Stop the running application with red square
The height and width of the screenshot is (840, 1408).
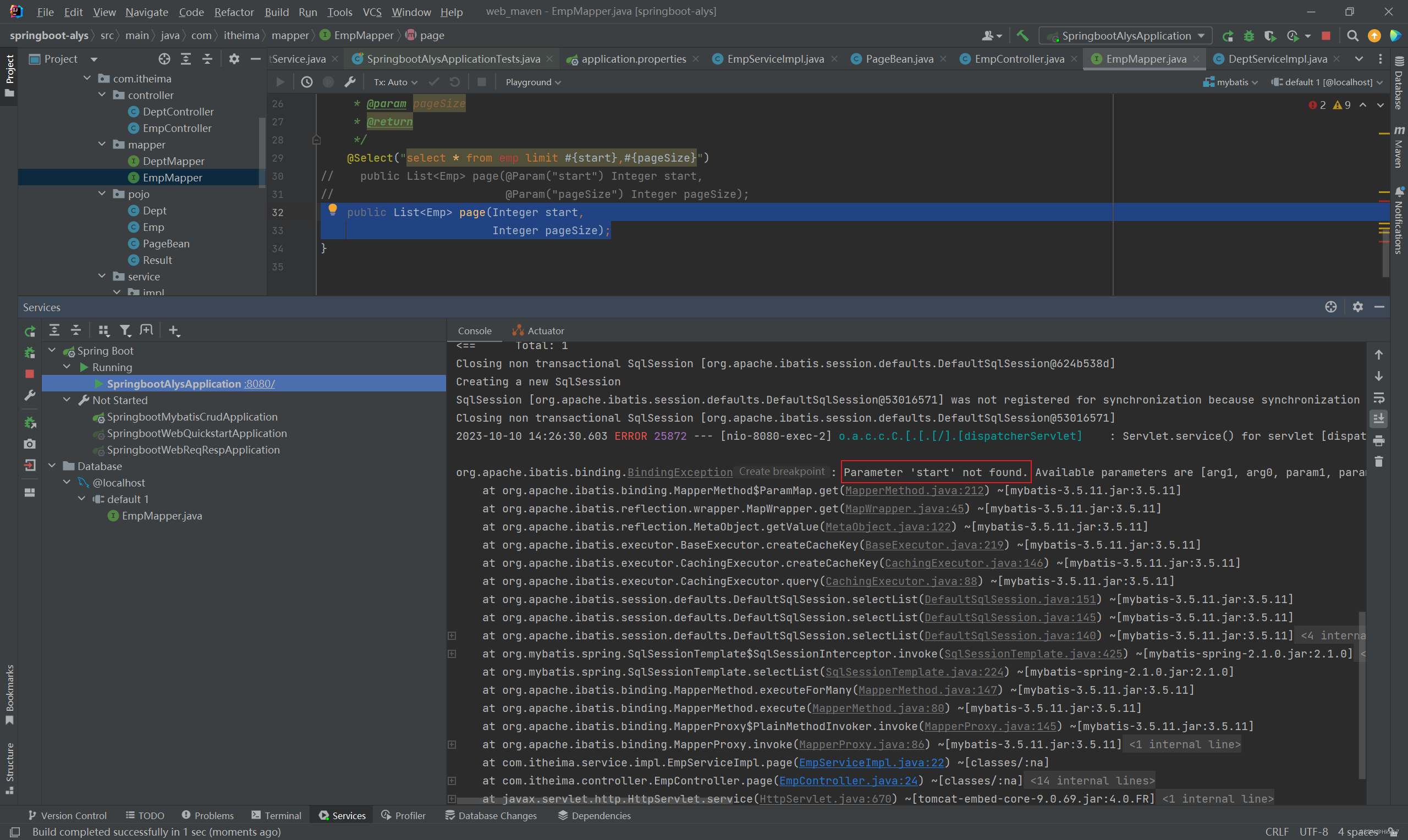[1325, 36]
